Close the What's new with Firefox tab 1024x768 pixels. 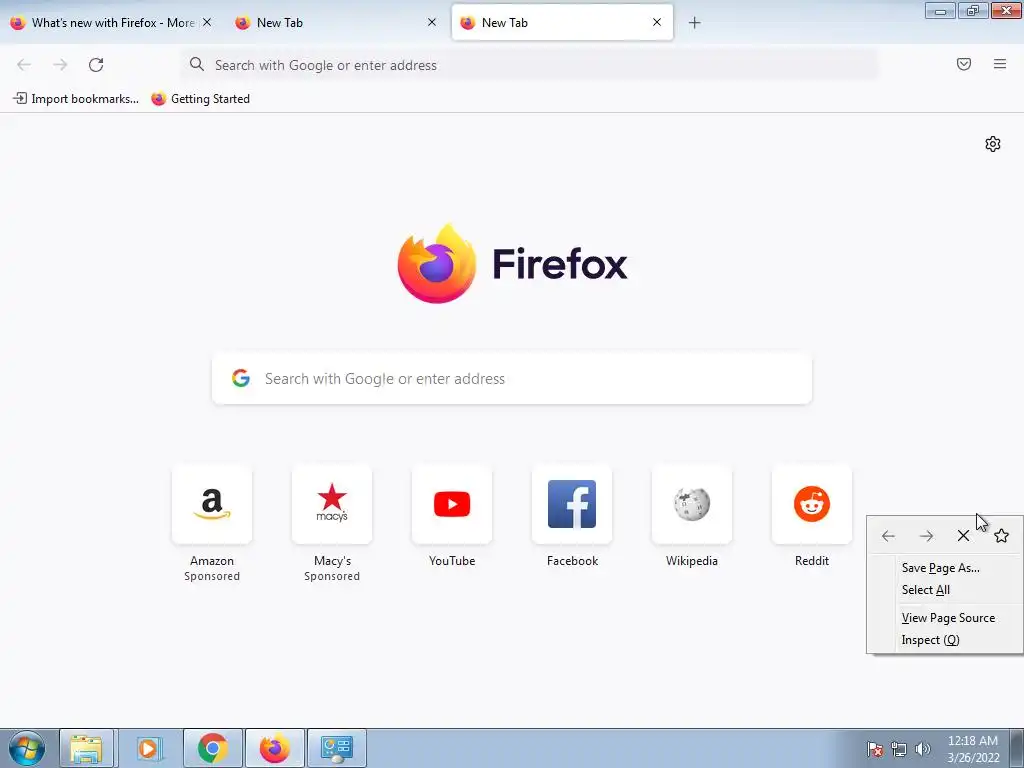(206, 22)
